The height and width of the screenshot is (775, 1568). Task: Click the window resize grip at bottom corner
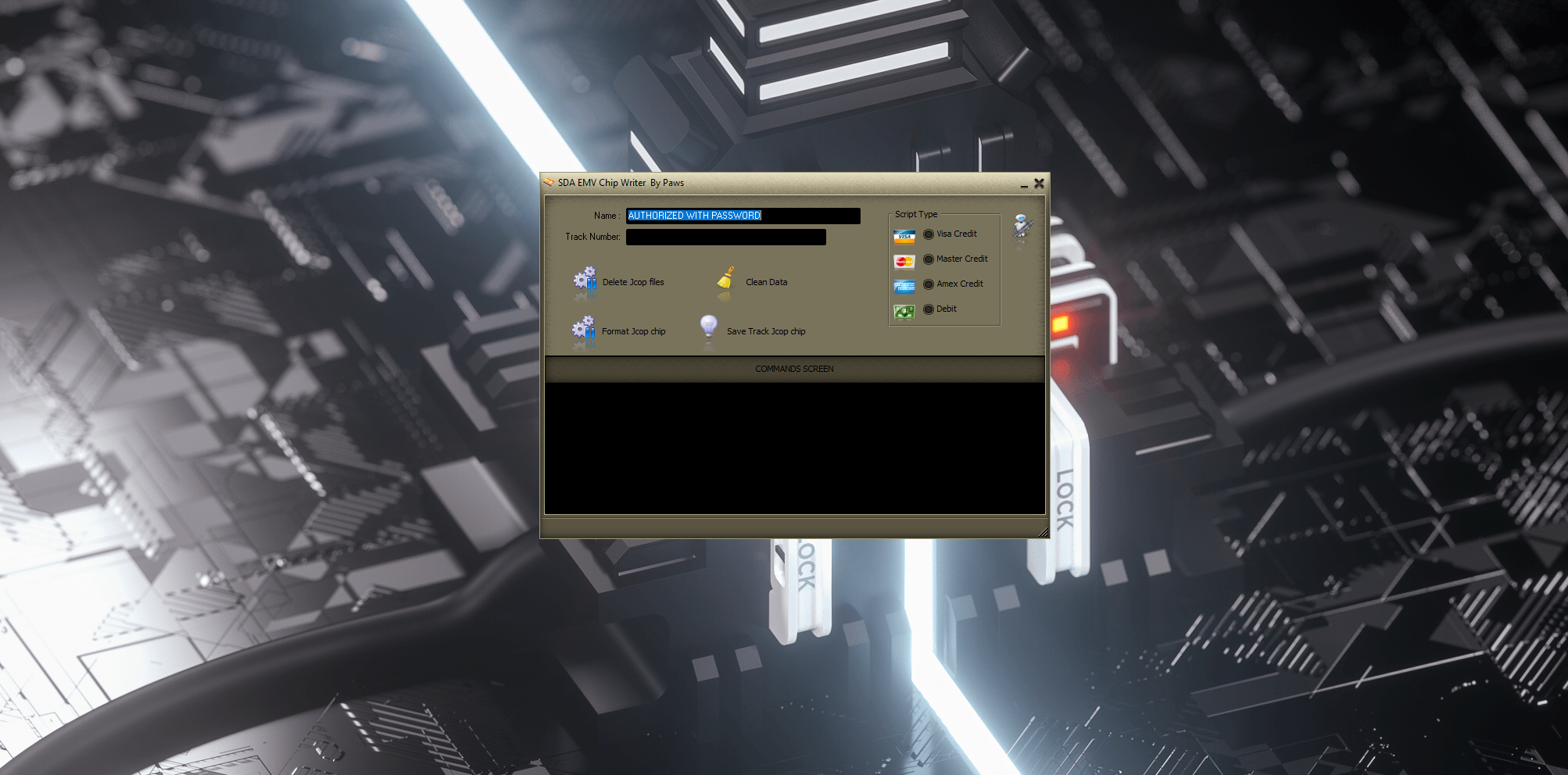(x=1043, y=532)
